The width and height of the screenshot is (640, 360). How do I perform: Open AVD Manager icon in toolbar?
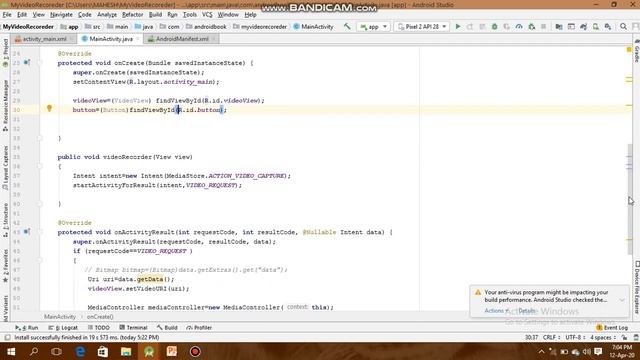click(596, 27)
